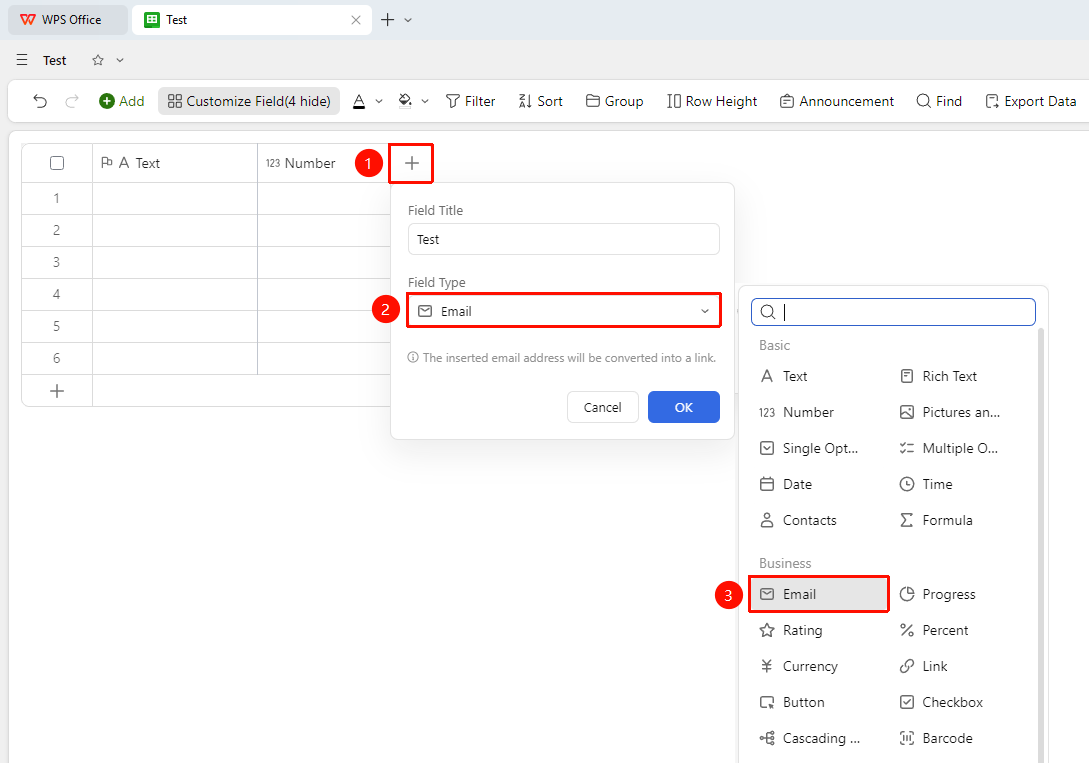Screen dimensions: 1089x763
Task: Open the Field Type Email dropdown
Action: click(564, 312)
